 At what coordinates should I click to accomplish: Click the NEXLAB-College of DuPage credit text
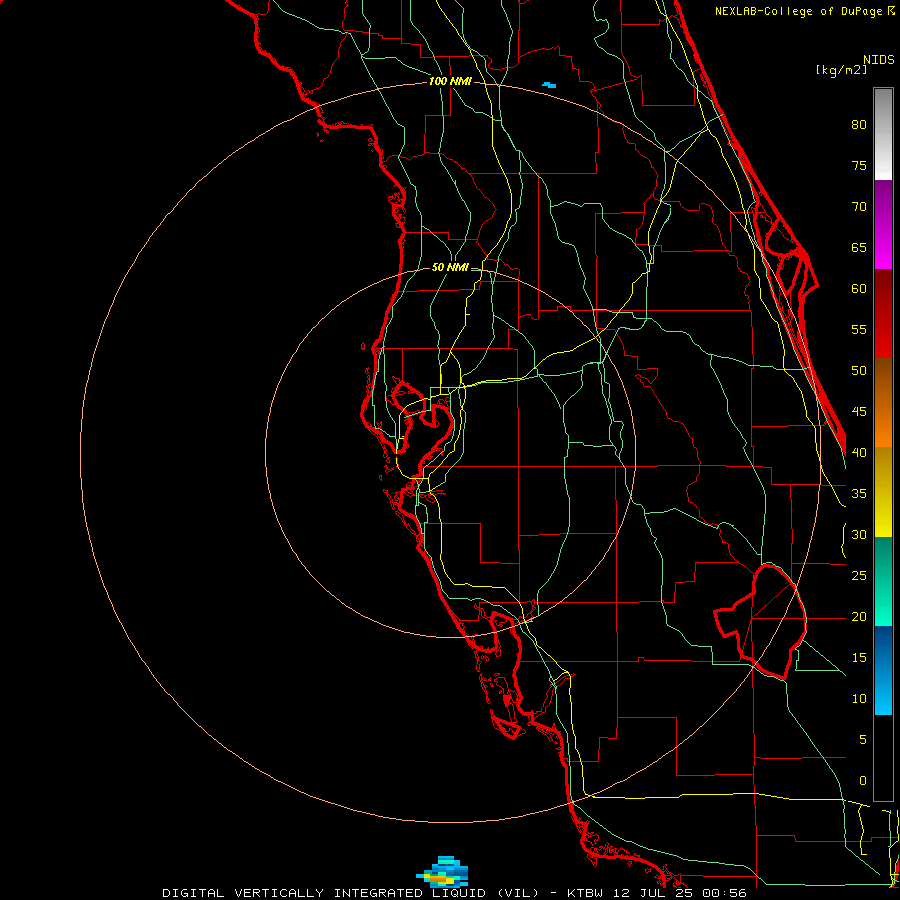800,11
